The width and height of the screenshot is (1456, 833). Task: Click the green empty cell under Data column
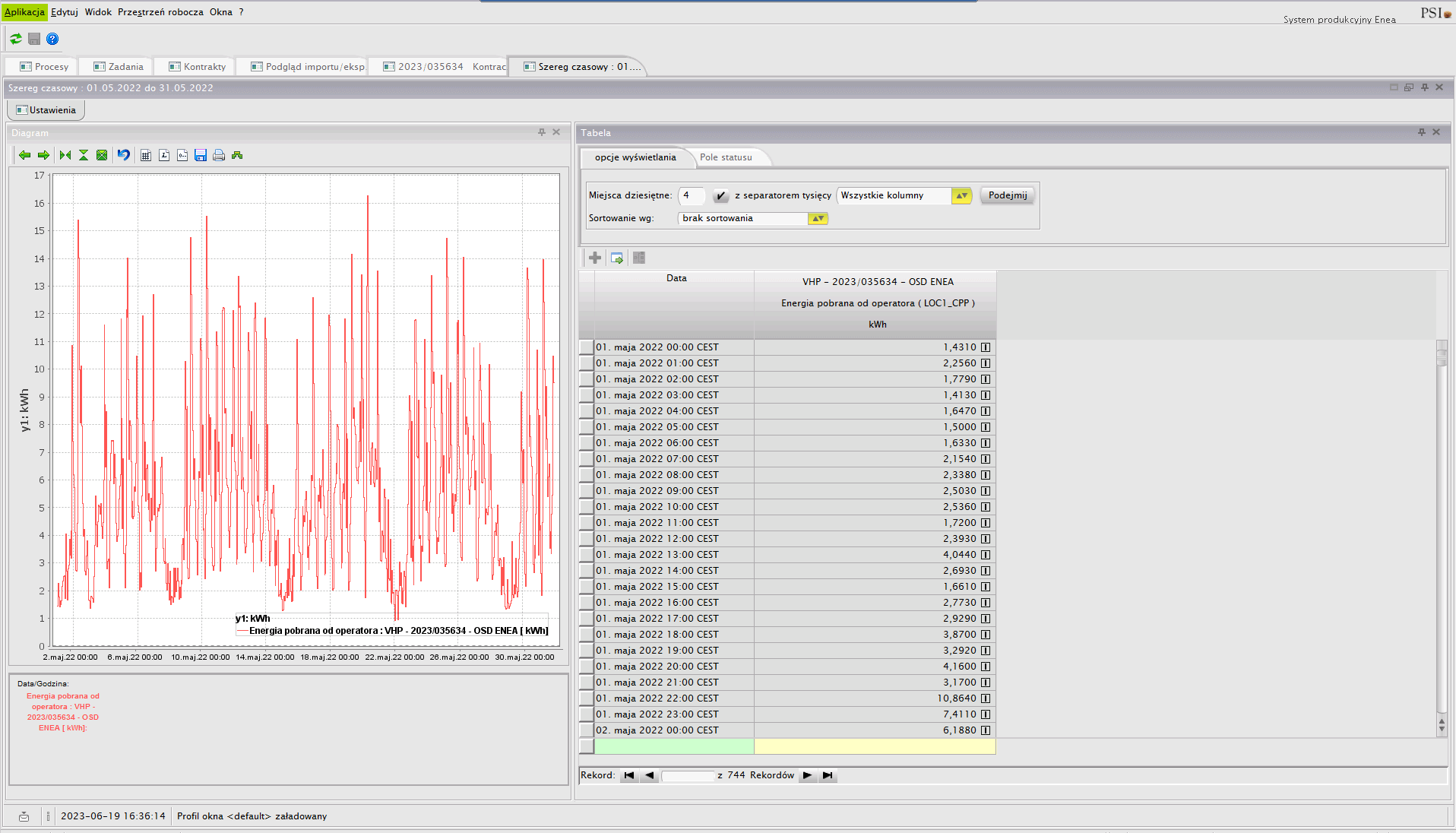[674, 746]
